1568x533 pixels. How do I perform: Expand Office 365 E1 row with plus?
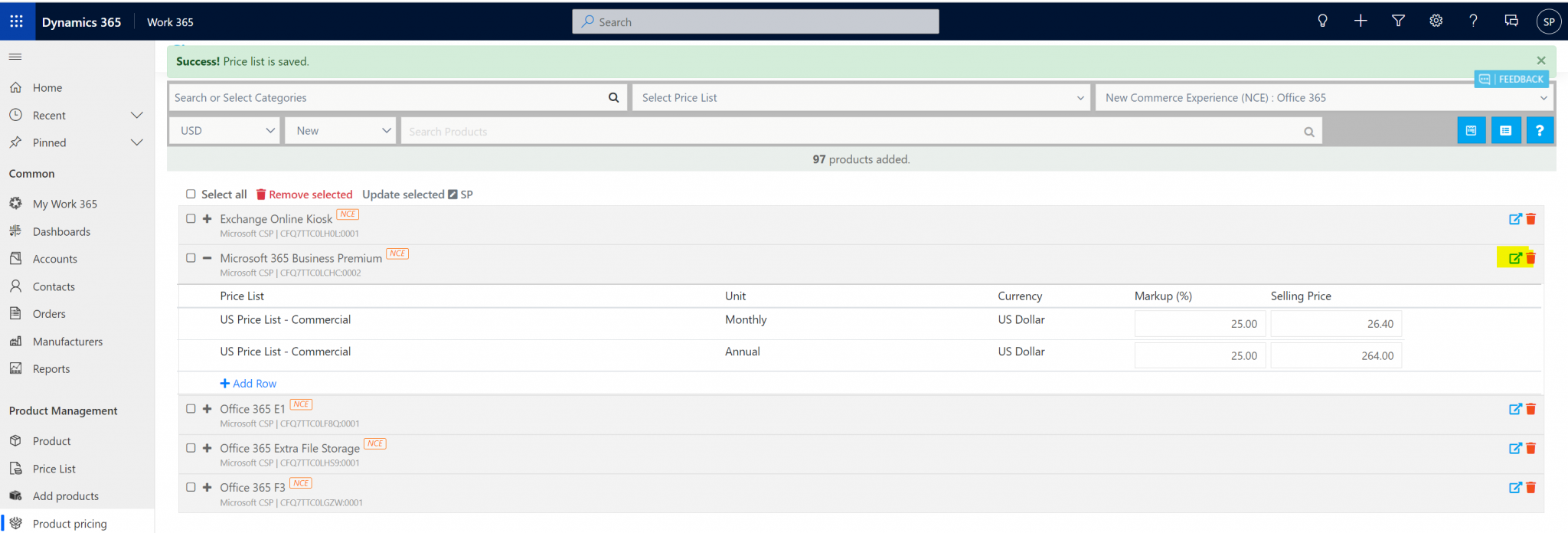207,408
